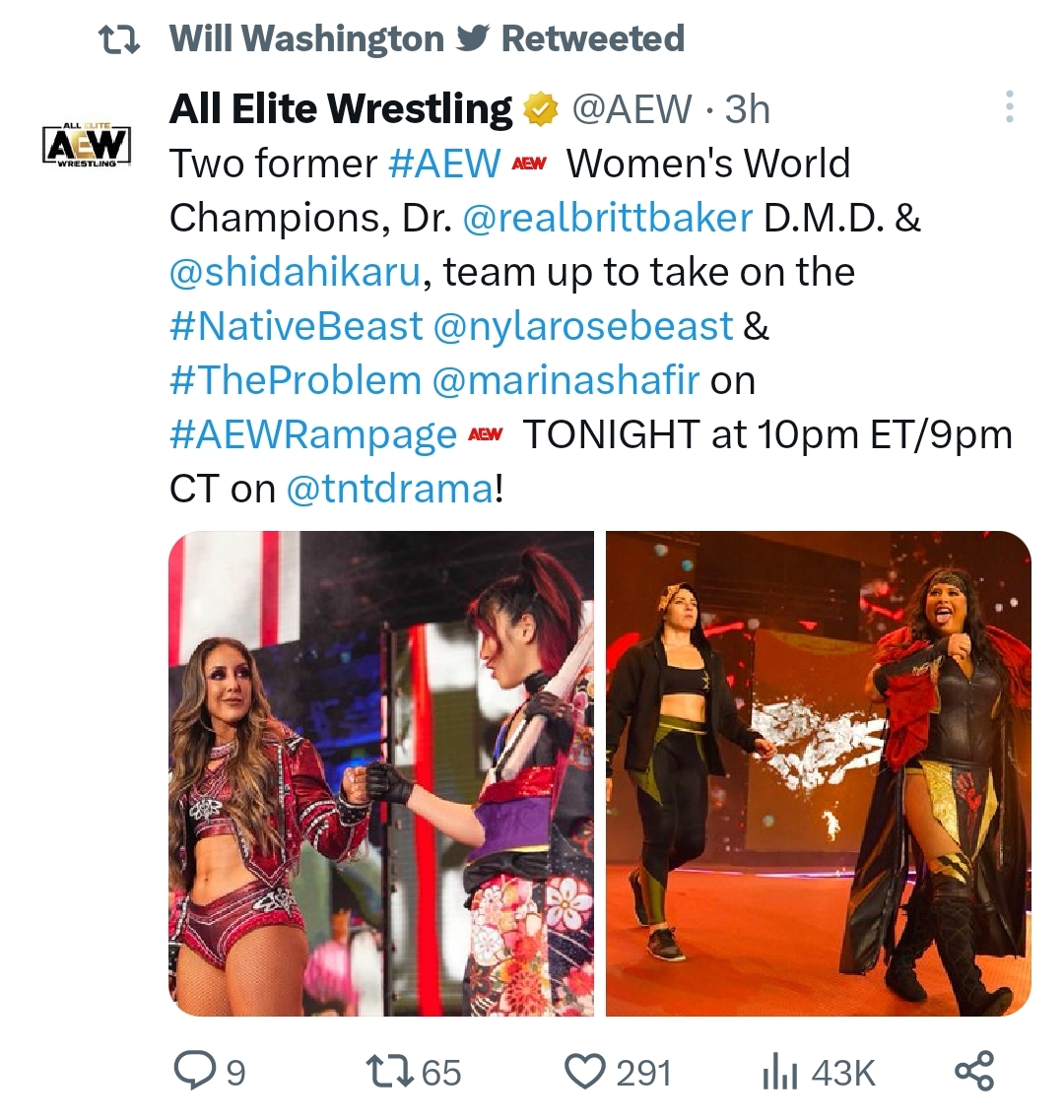Follow the #NativeBeast hashtag

(x=297, y=326)
